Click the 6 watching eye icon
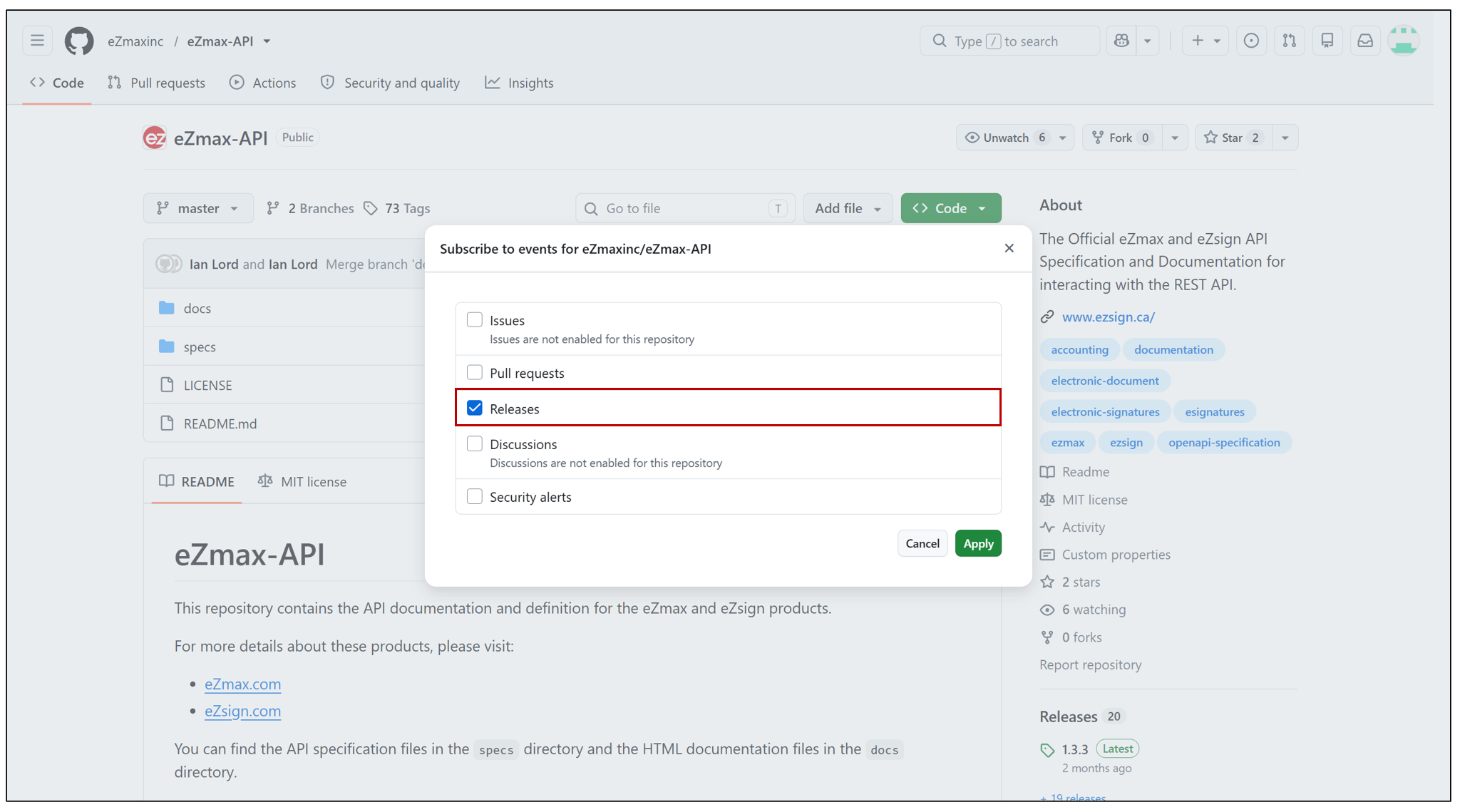 [1047, 610]
